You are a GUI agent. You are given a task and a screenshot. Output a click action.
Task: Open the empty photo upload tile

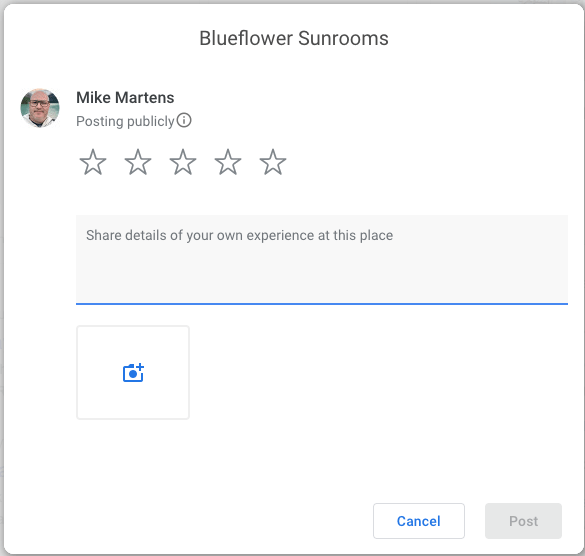(133, 372)
